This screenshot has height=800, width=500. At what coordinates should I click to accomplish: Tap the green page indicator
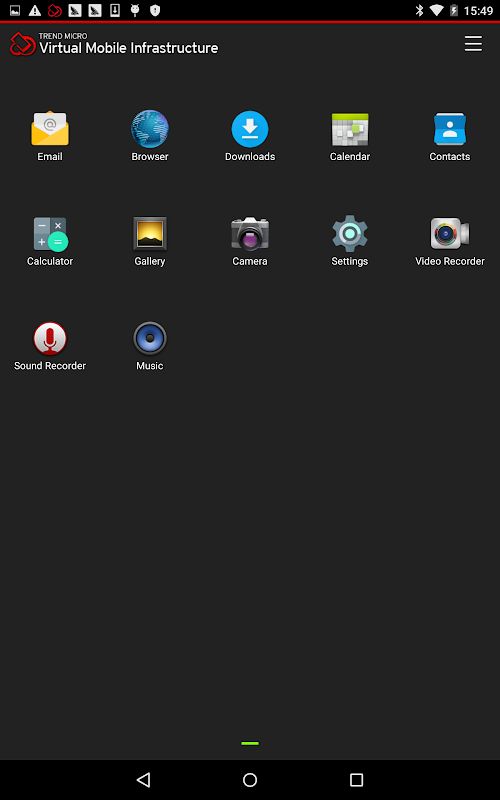coord(250,743)
